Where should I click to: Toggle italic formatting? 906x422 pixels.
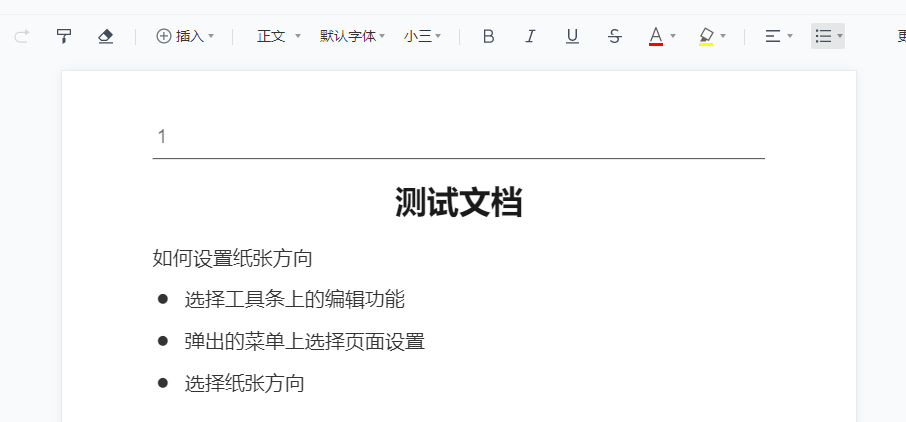[530, 37]
